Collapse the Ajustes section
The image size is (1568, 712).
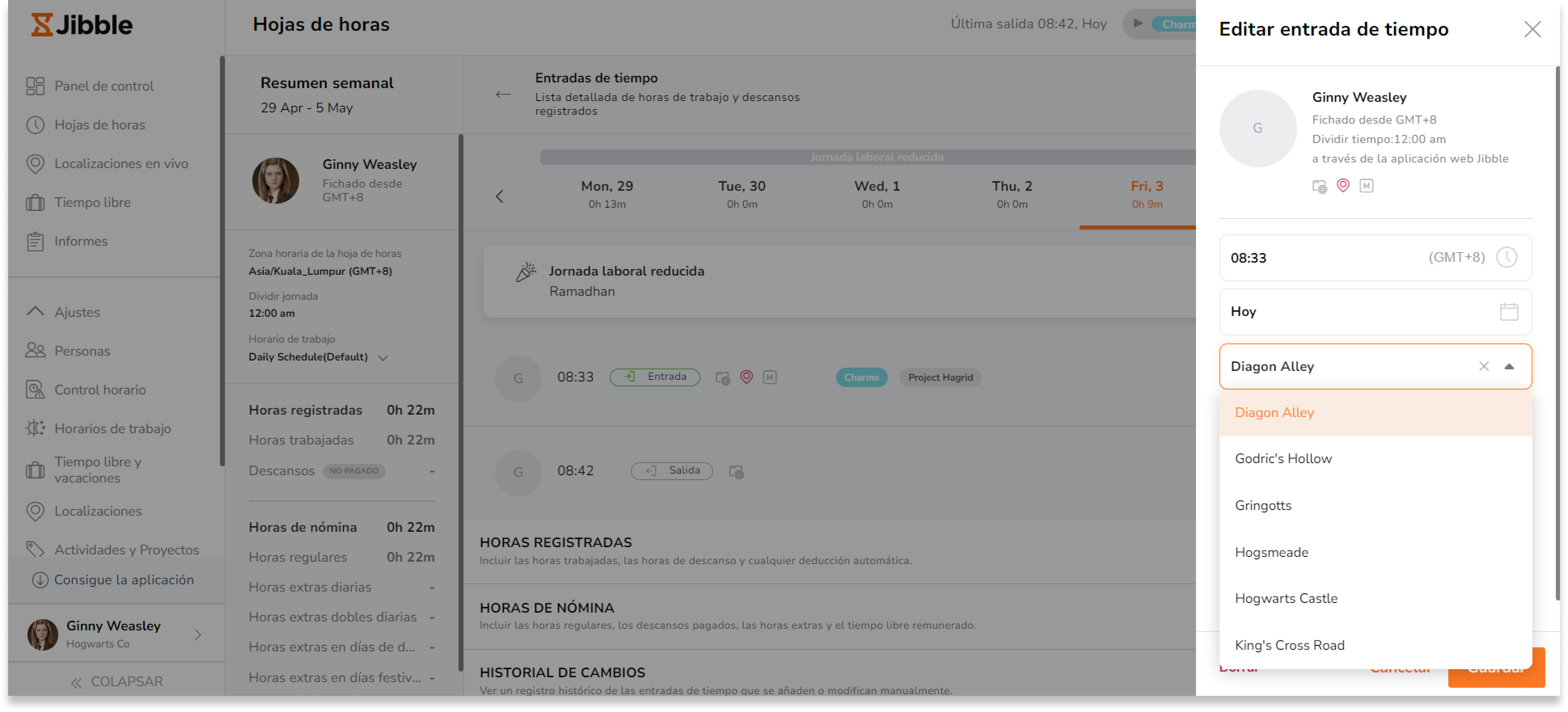point(35,312)
